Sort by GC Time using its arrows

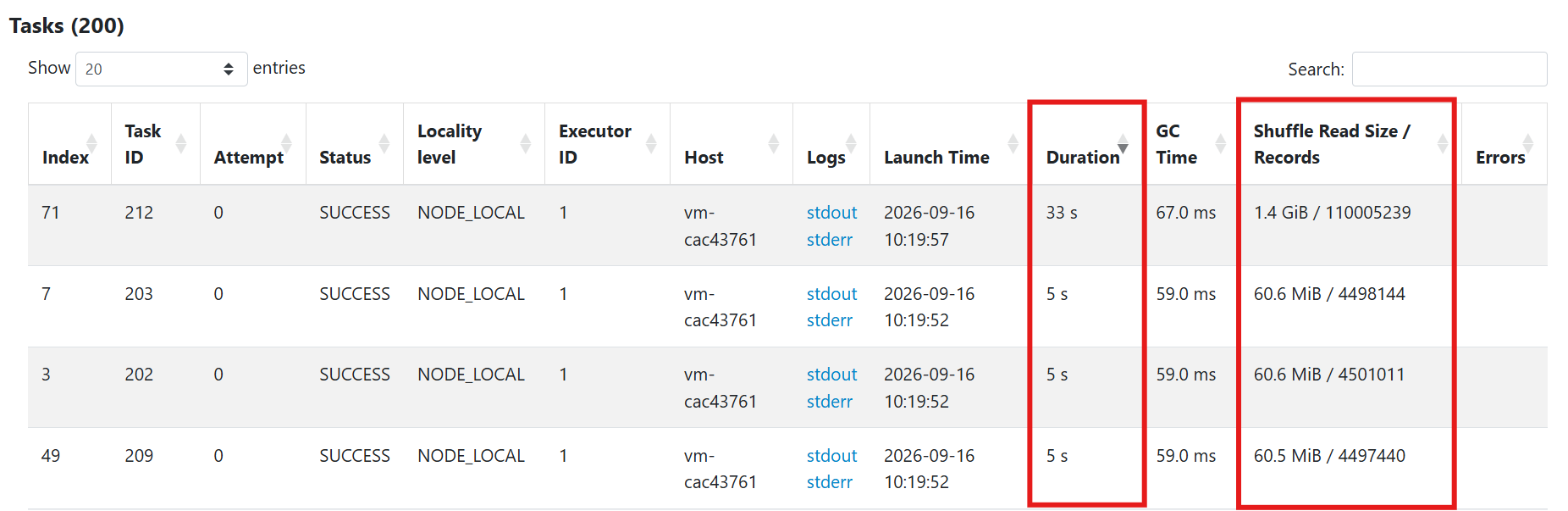1221,144
